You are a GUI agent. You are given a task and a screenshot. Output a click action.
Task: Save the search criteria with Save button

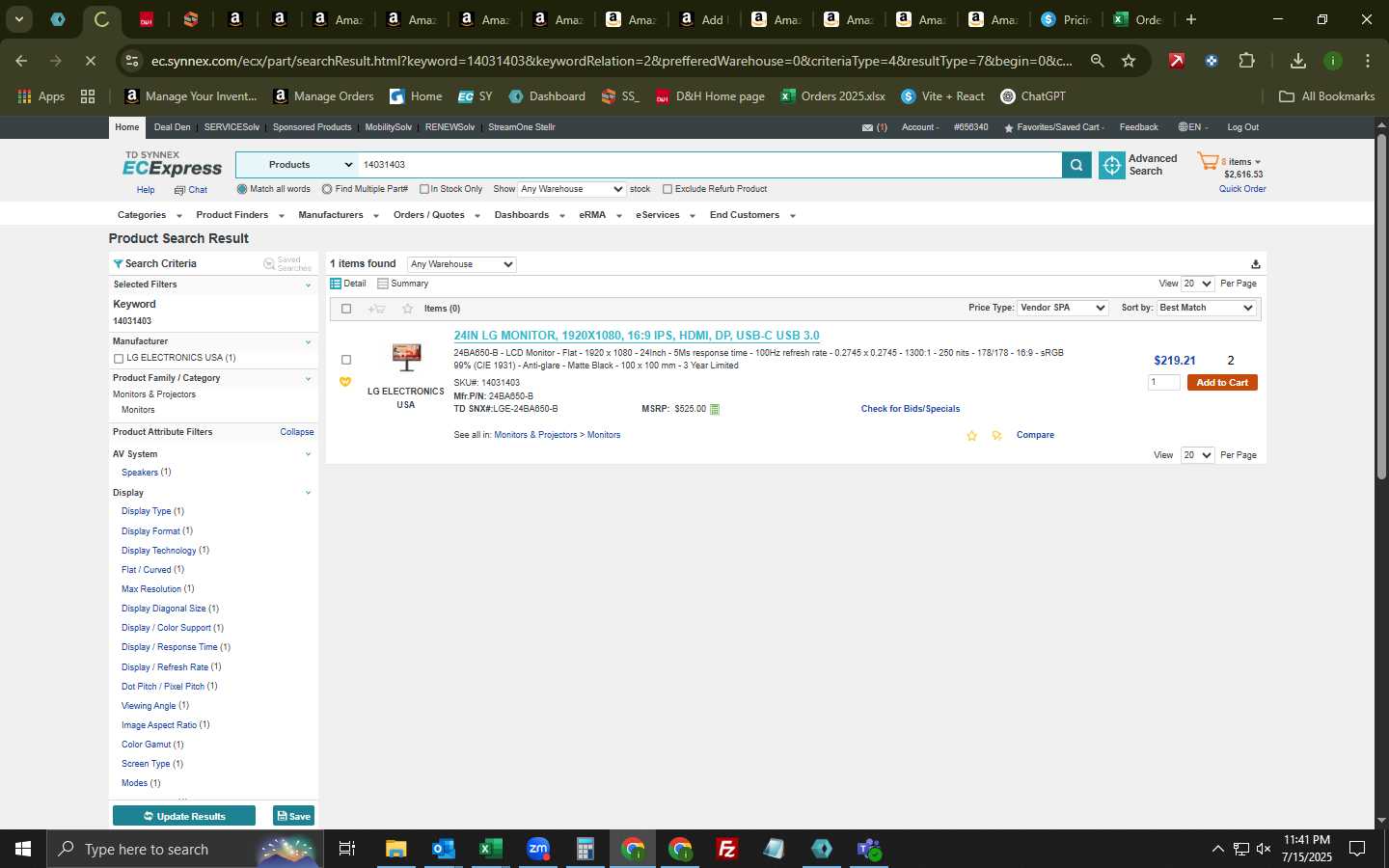pos(294,816)
